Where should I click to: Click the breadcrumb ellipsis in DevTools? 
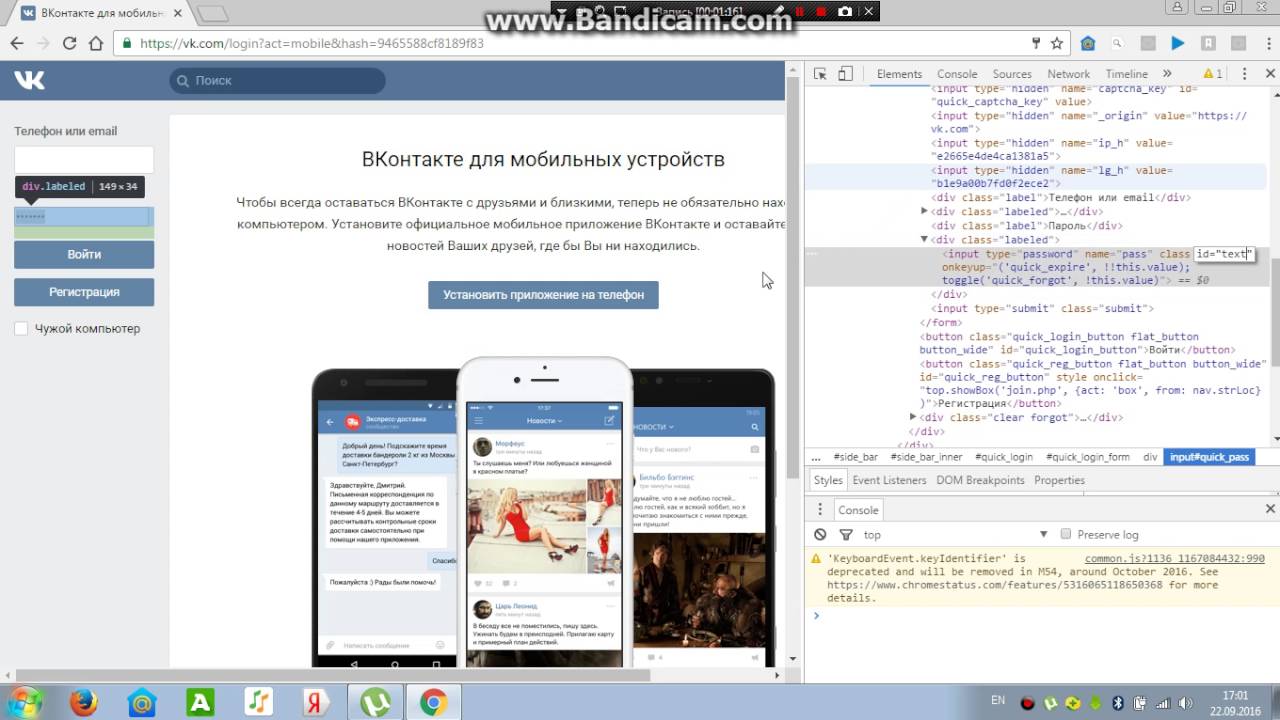point(816,457)
